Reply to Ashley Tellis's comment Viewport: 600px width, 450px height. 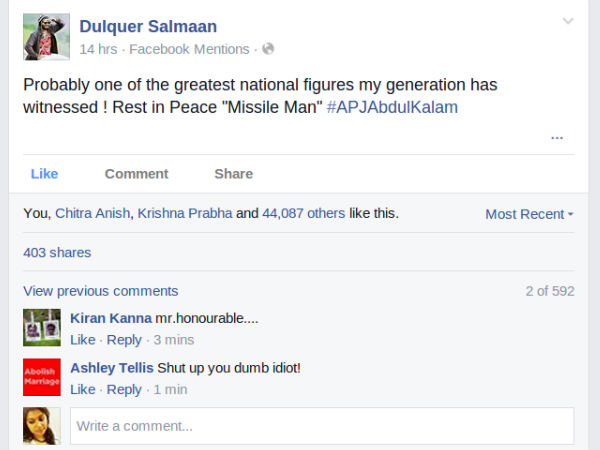point(124,389)
